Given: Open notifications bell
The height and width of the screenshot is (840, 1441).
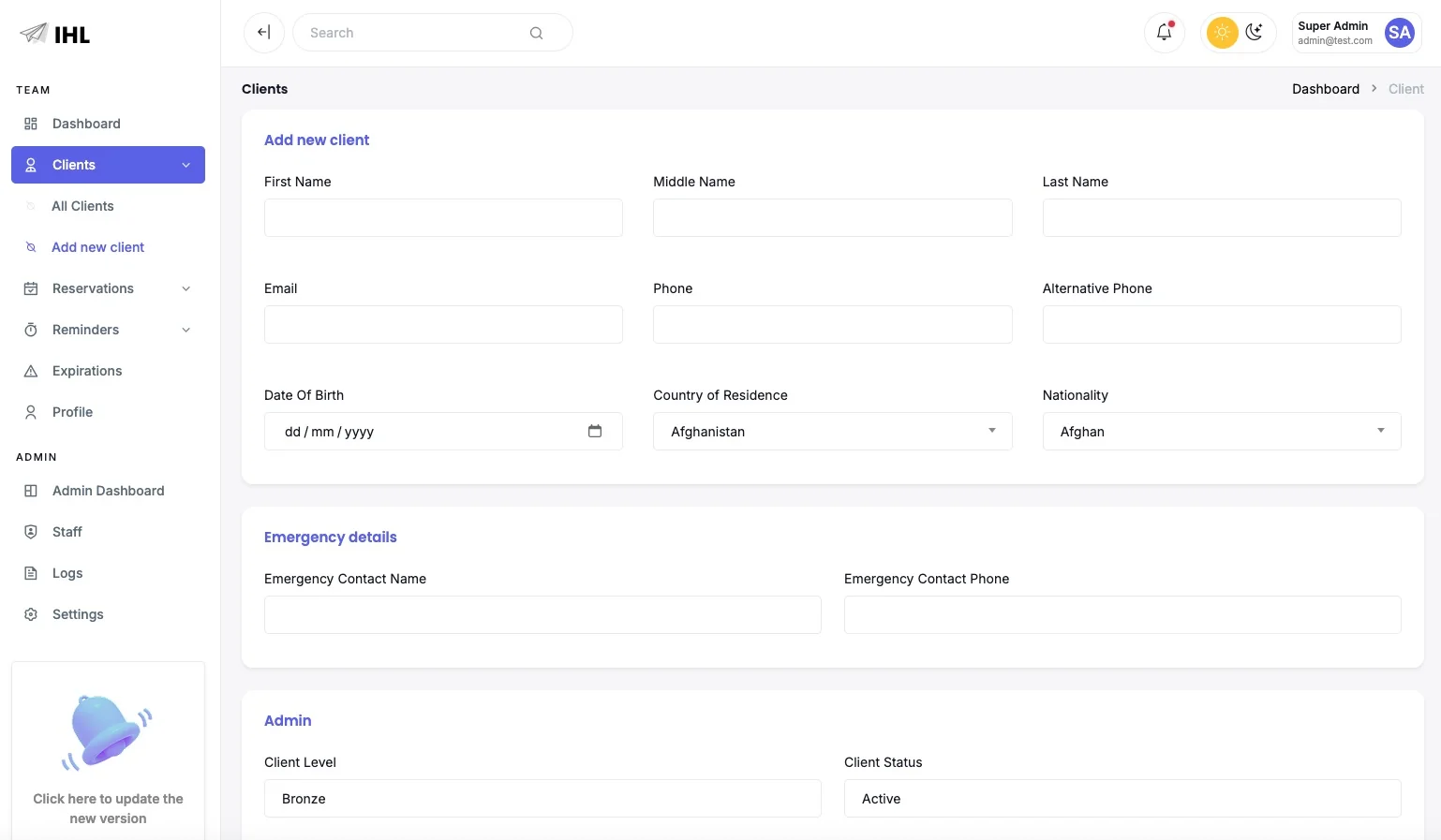Looking at the screenshot, I should click(1165, 33).
